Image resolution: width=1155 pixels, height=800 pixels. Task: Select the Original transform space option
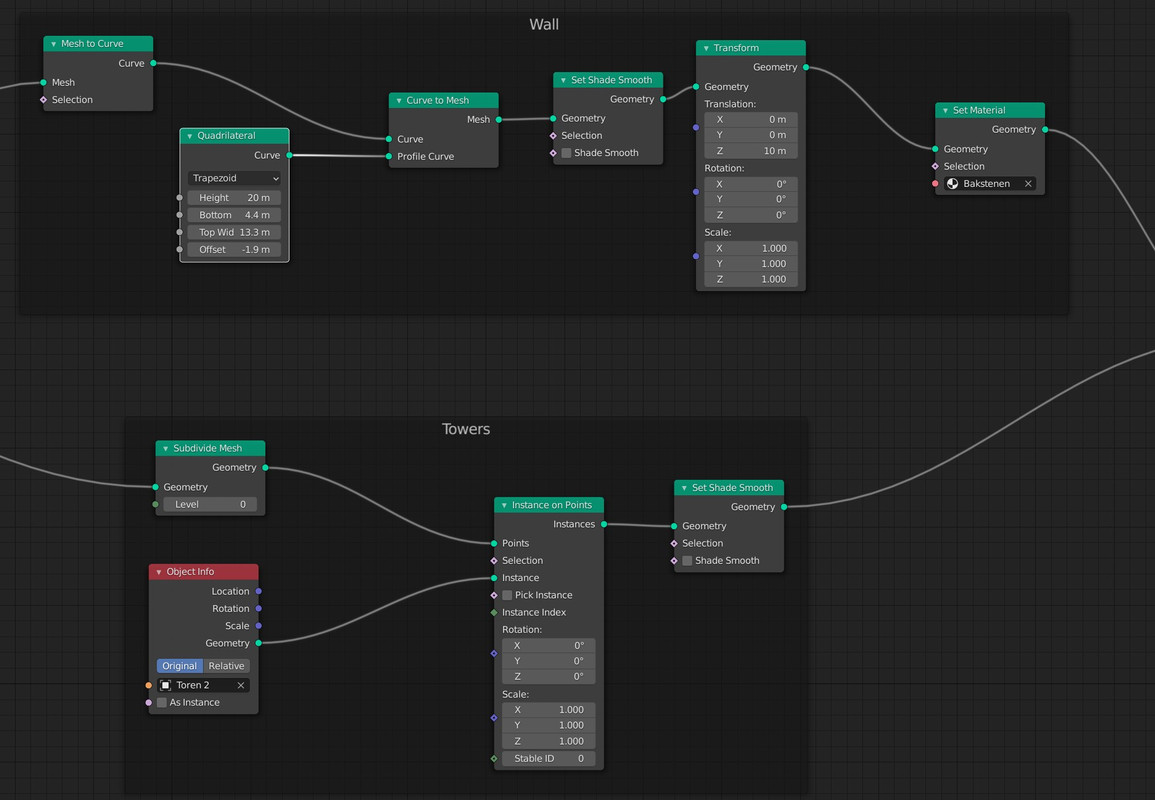(x=180, y=666)
